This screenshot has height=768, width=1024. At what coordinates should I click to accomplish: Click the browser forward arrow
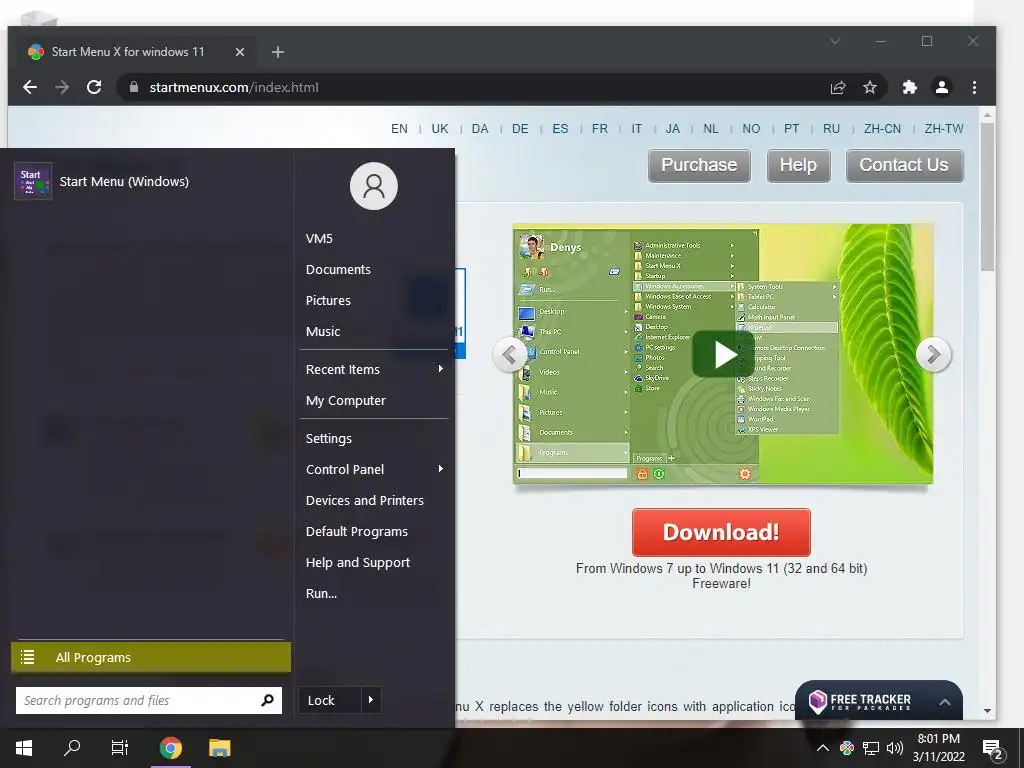[62, 87]
